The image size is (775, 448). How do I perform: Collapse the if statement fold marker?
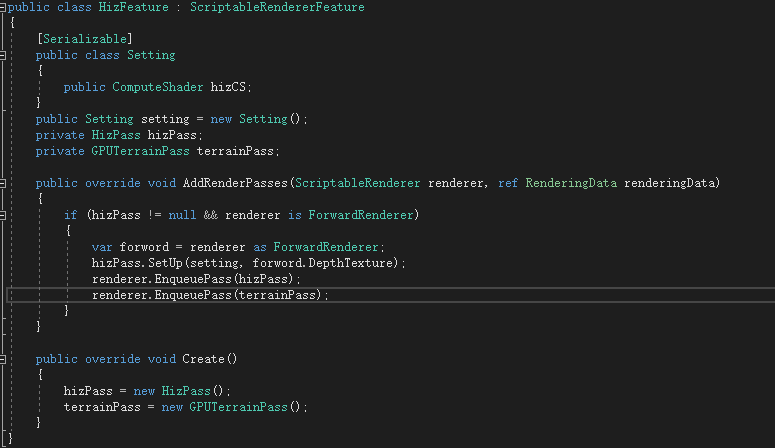[x=2, y=215]
